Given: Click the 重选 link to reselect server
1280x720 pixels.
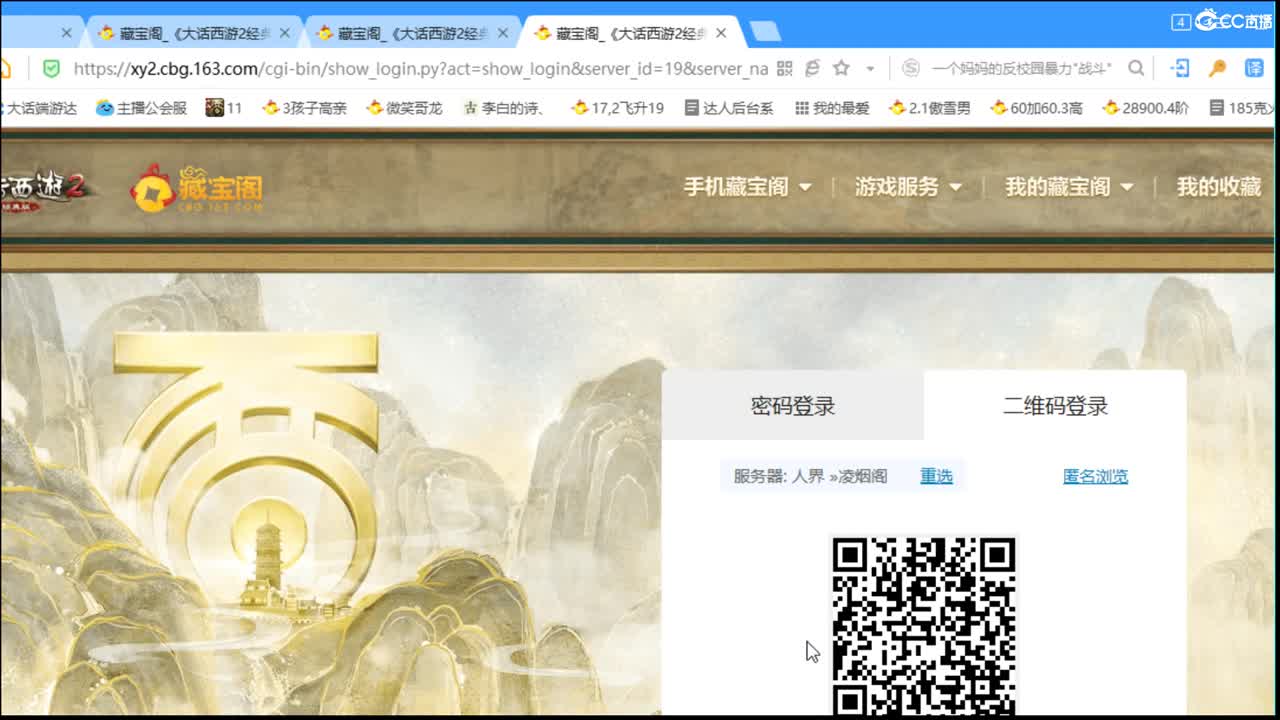Looking at the screenshot, I should (935, 477).
